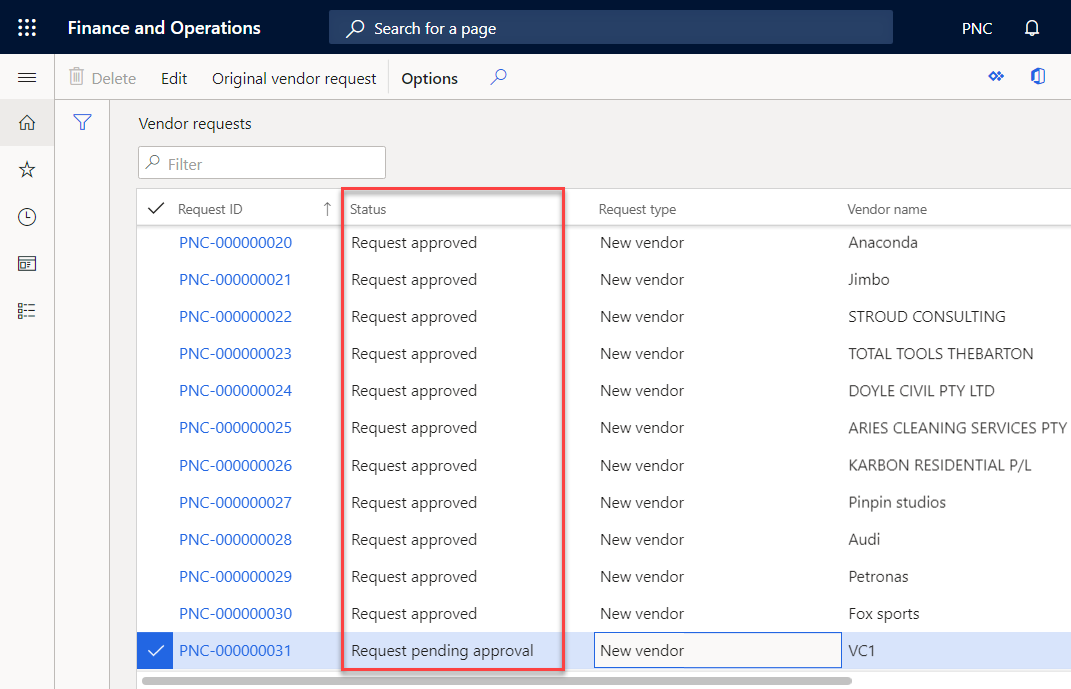Open request PNC-000000028 link

[236, 539]
